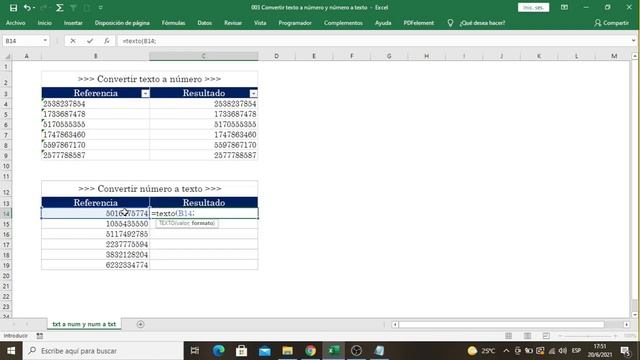
Task: Open Microsoft Store from taskbar
Action: click(x=241, y=351)
